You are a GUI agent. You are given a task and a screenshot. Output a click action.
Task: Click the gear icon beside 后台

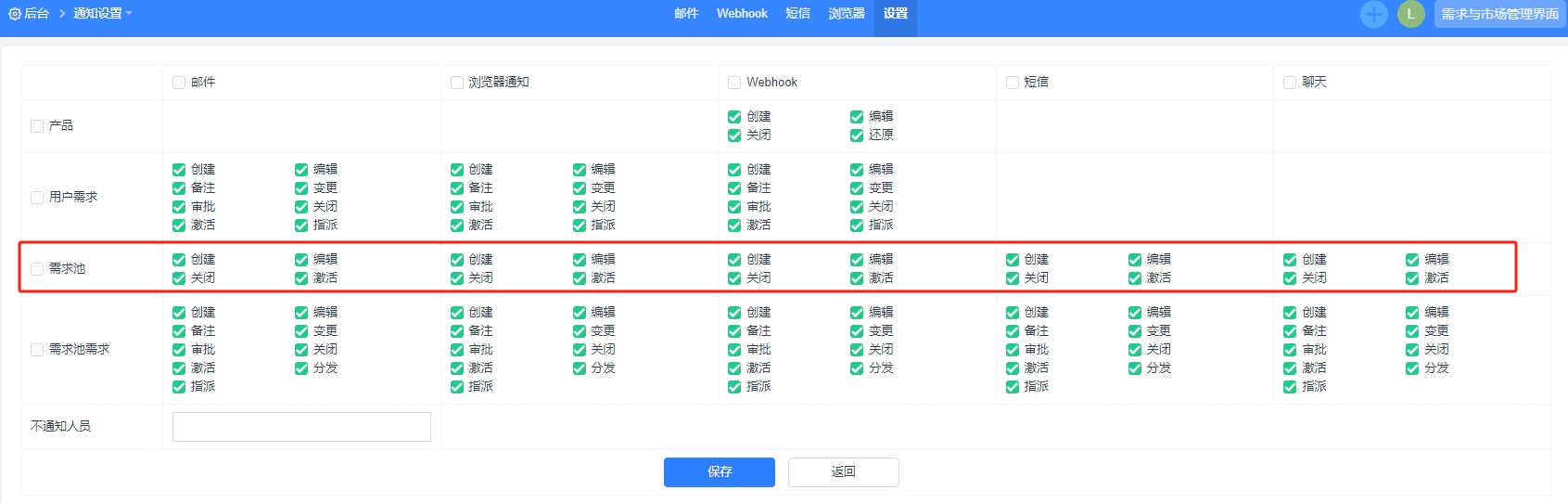click(x=15, y=14)
